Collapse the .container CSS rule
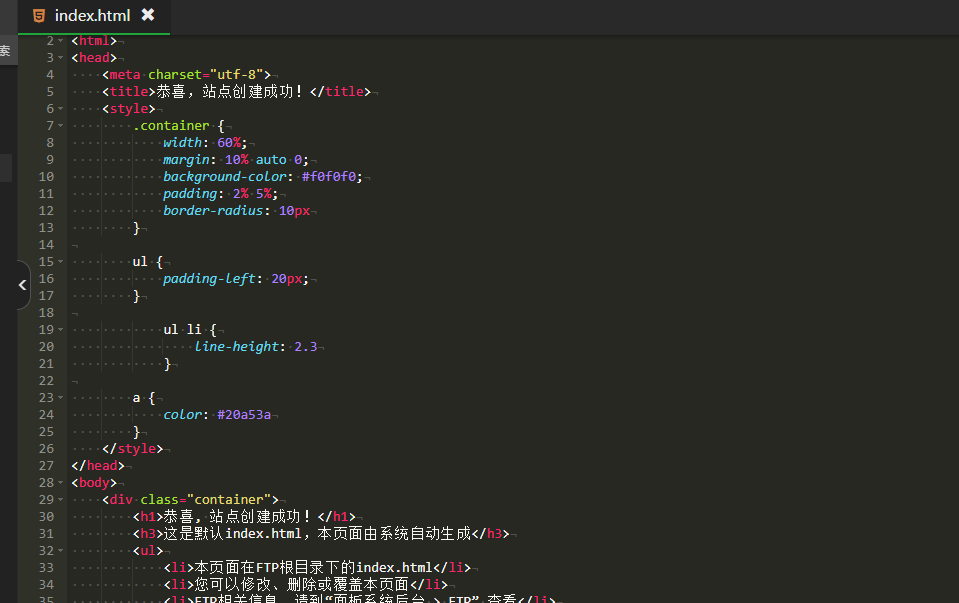The width and height of the screenshot is (959, 603). point(61,125)
